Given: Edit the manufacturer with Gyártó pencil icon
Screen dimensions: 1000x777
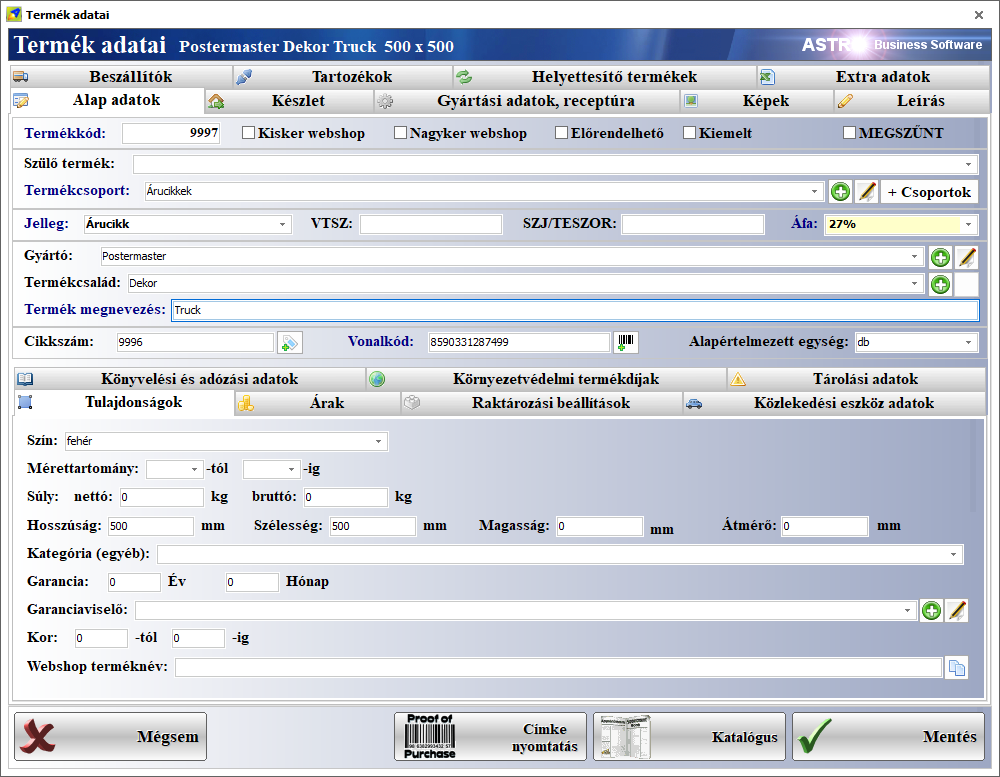Looking at the screenshot, I should (x=967, y=257).
